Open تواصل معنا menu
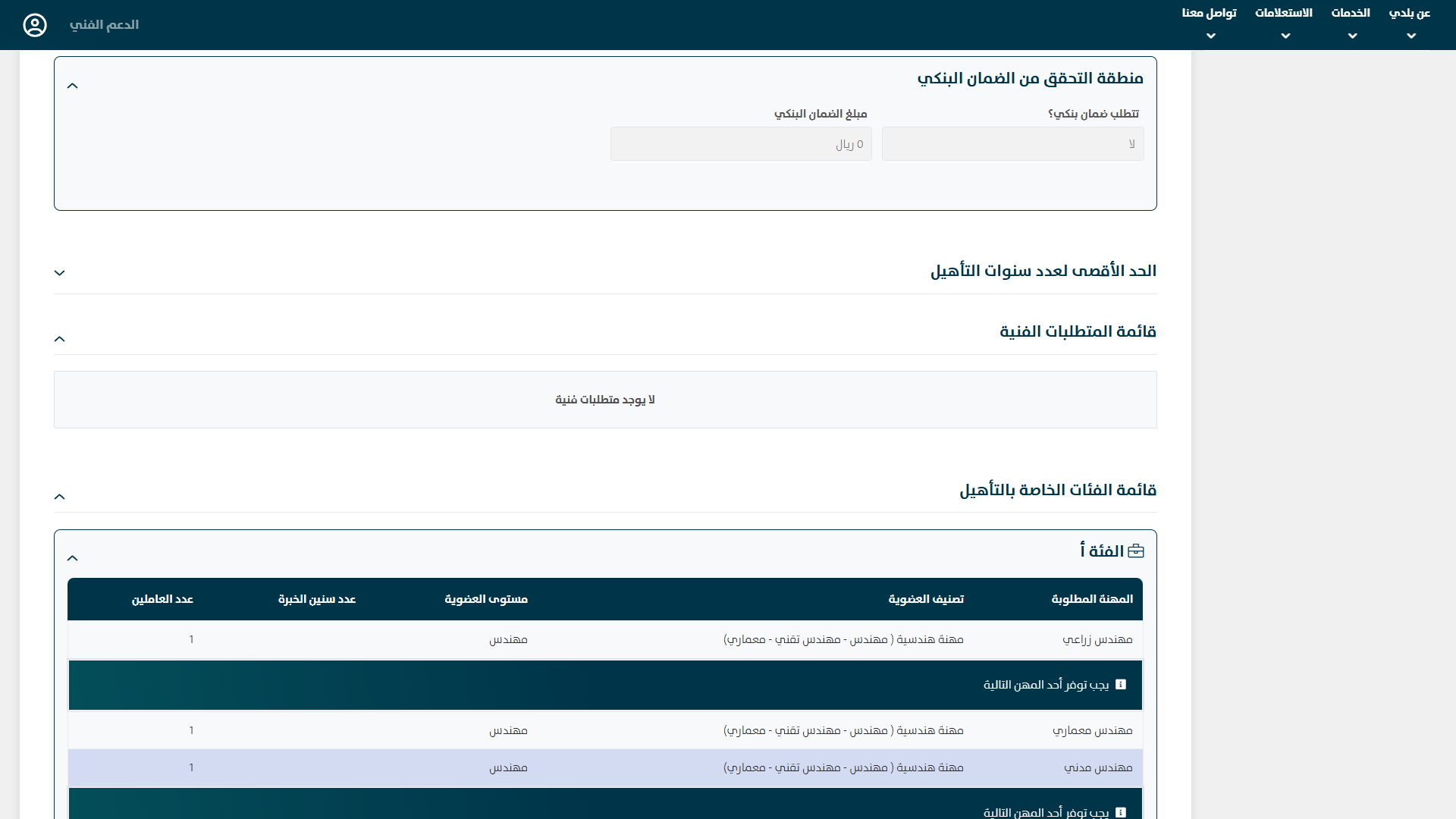The width and height of the screenshot is (1456, 819). [x=1209, y=14]
